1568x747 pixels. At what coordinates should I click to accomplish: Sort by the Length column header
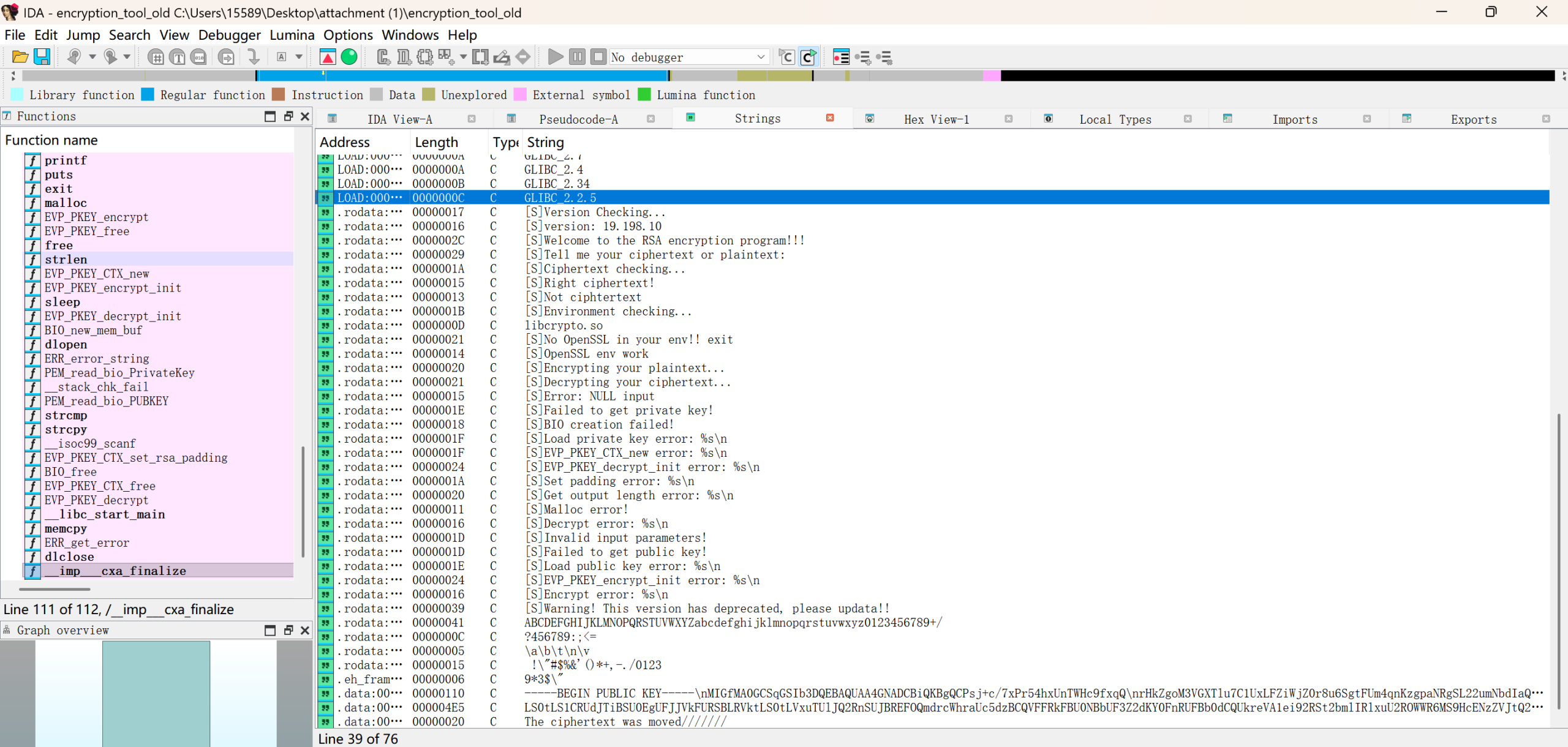[436, 142]
